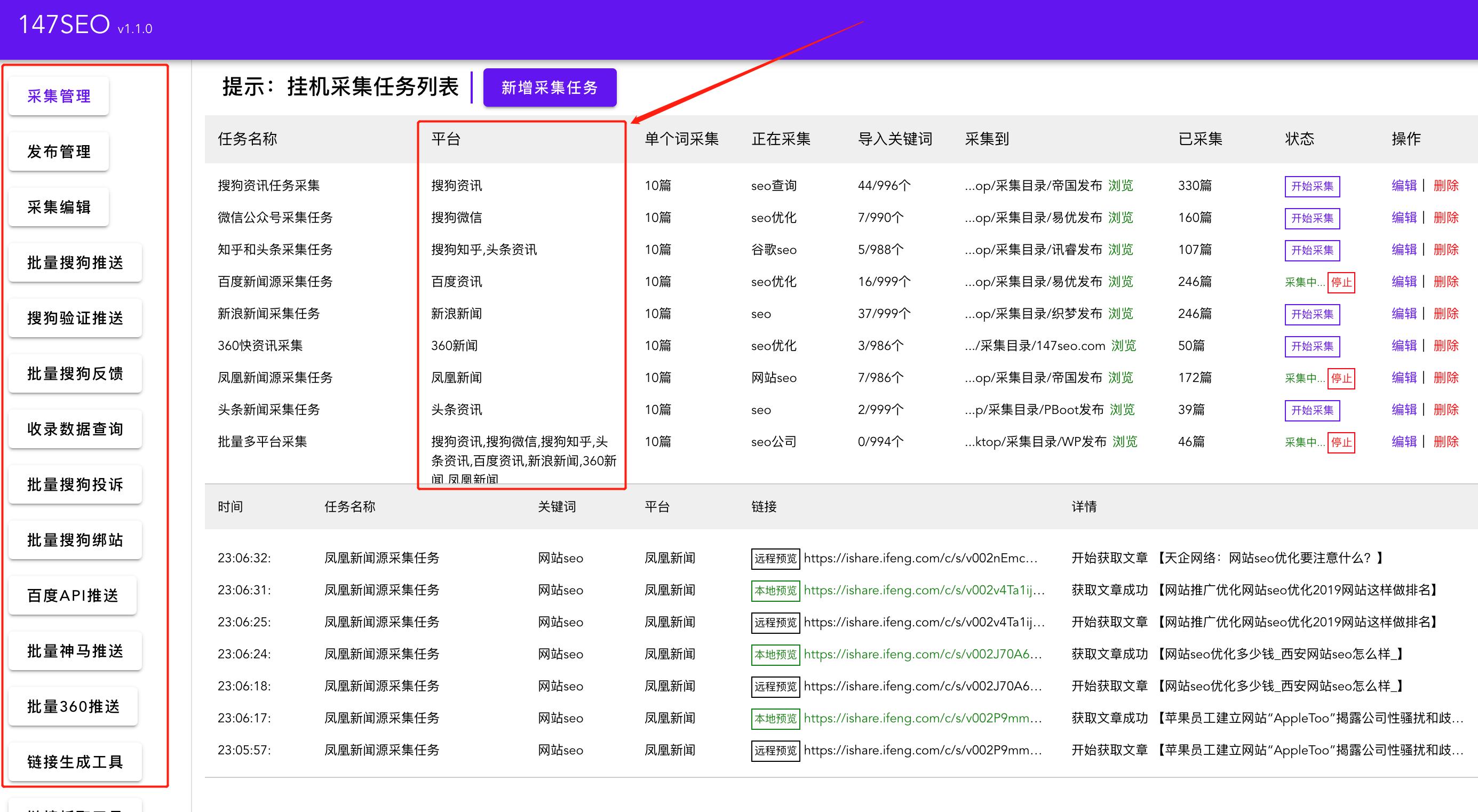Select the 百度资讯 platform cell

click(x=457, y=282)
